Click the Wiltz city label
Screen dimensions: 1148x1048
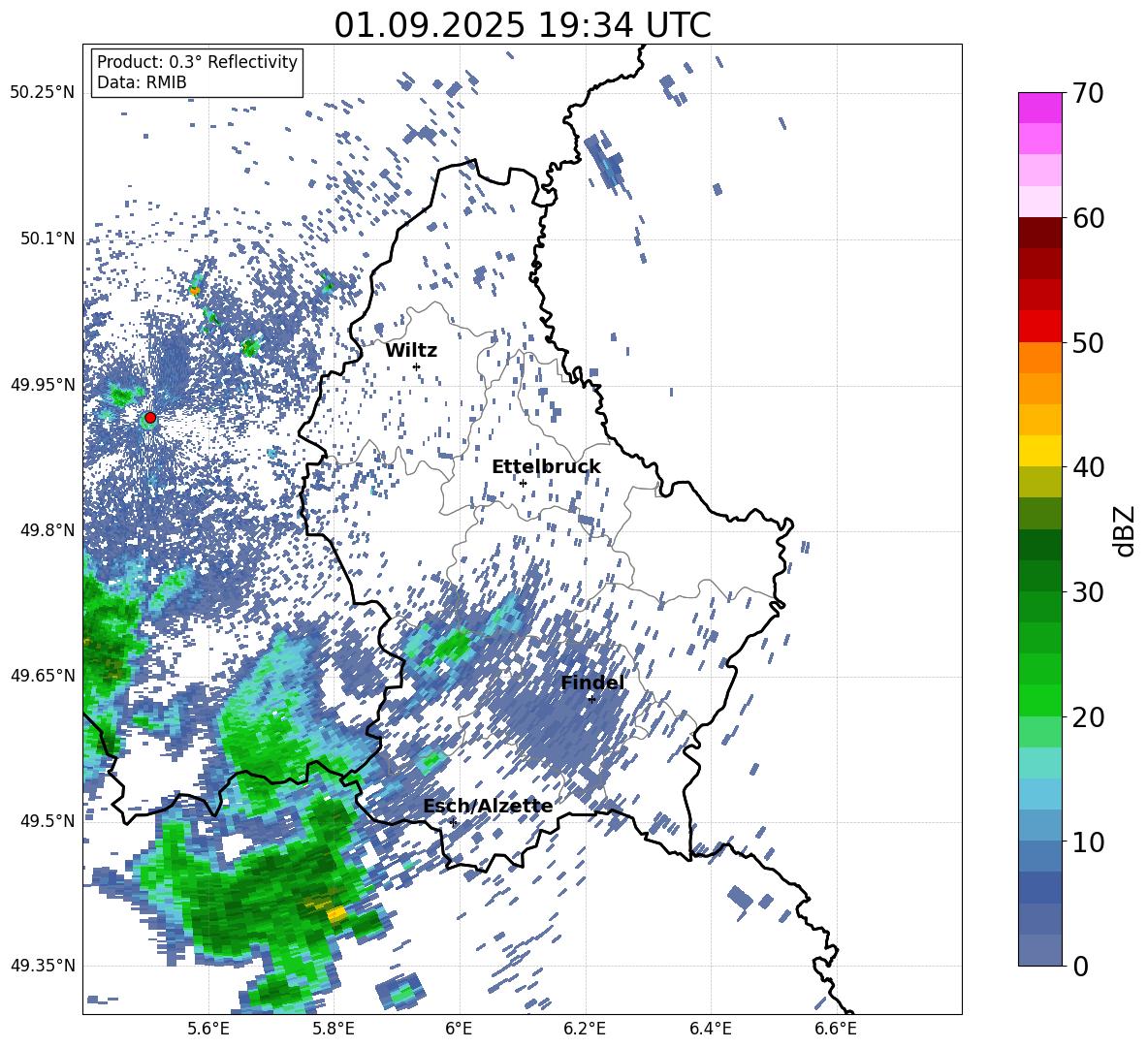click(411, 351)
